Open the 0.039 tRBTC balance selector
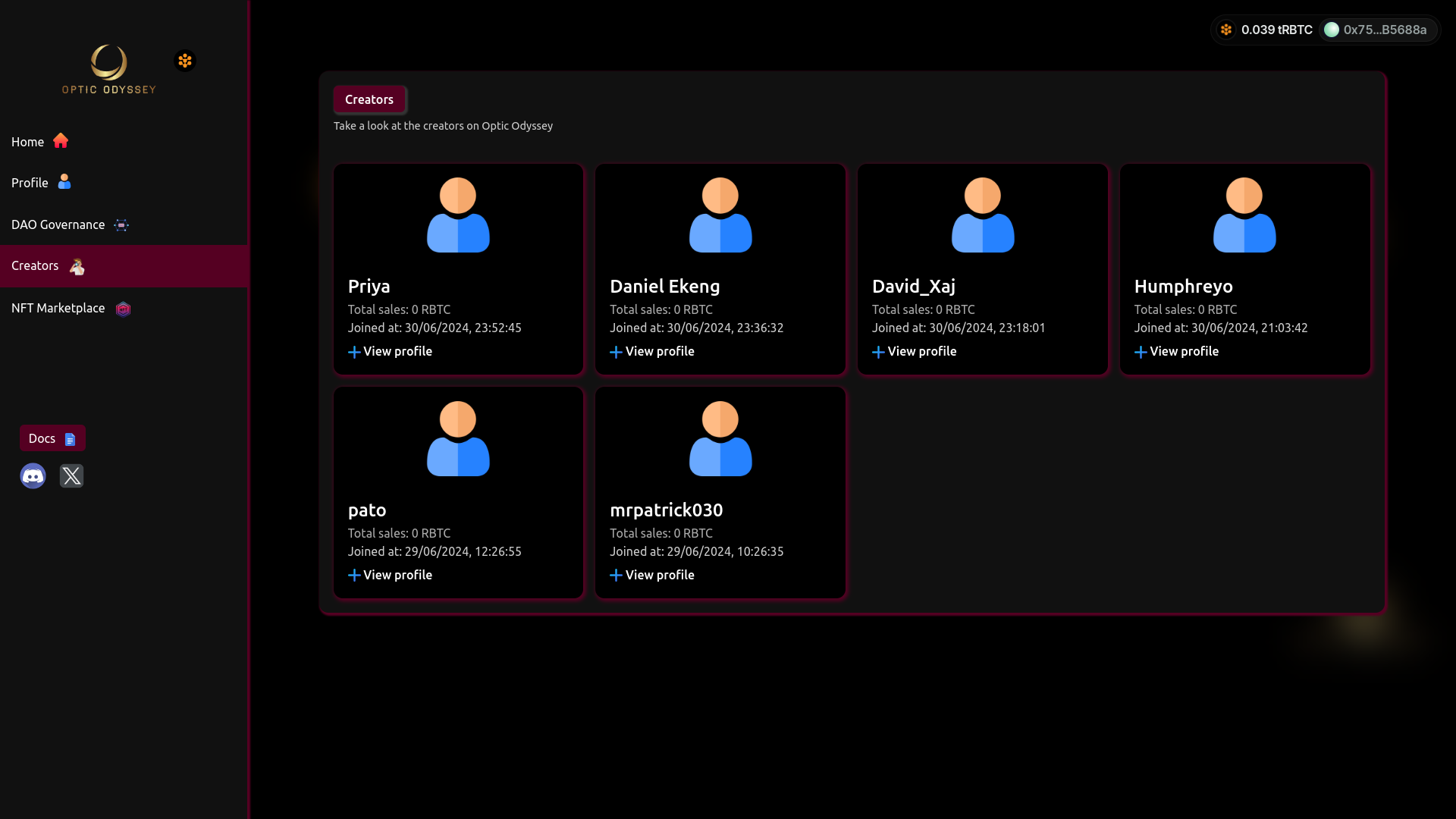The height and width of the screenshot is (819, 1456). (1276, 30)
